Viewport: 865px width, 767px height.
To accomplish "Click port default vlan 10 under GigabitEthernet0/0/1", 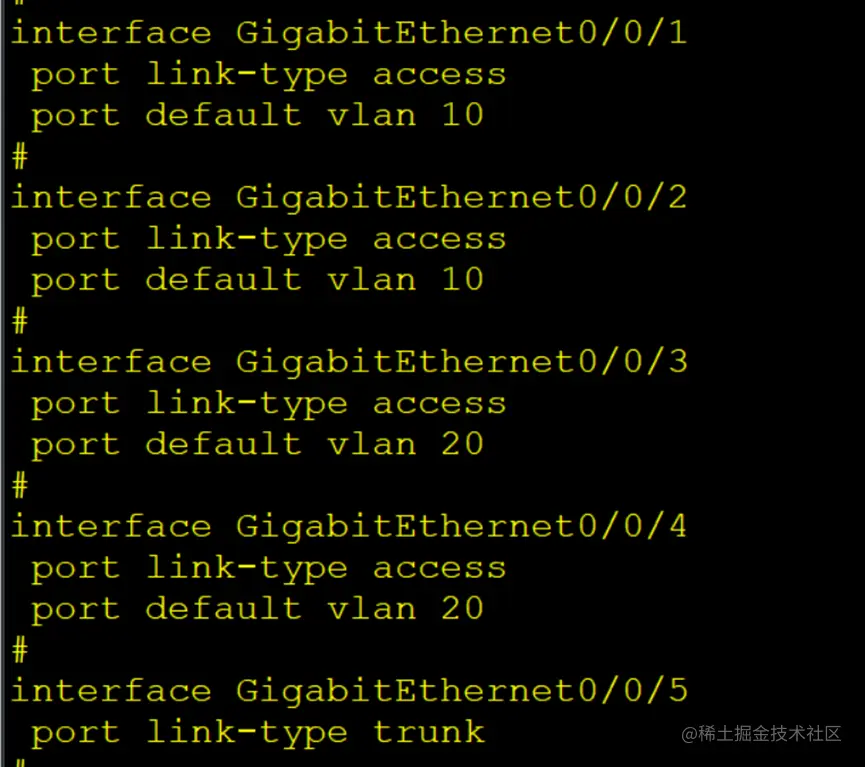I will click(258, 116).
